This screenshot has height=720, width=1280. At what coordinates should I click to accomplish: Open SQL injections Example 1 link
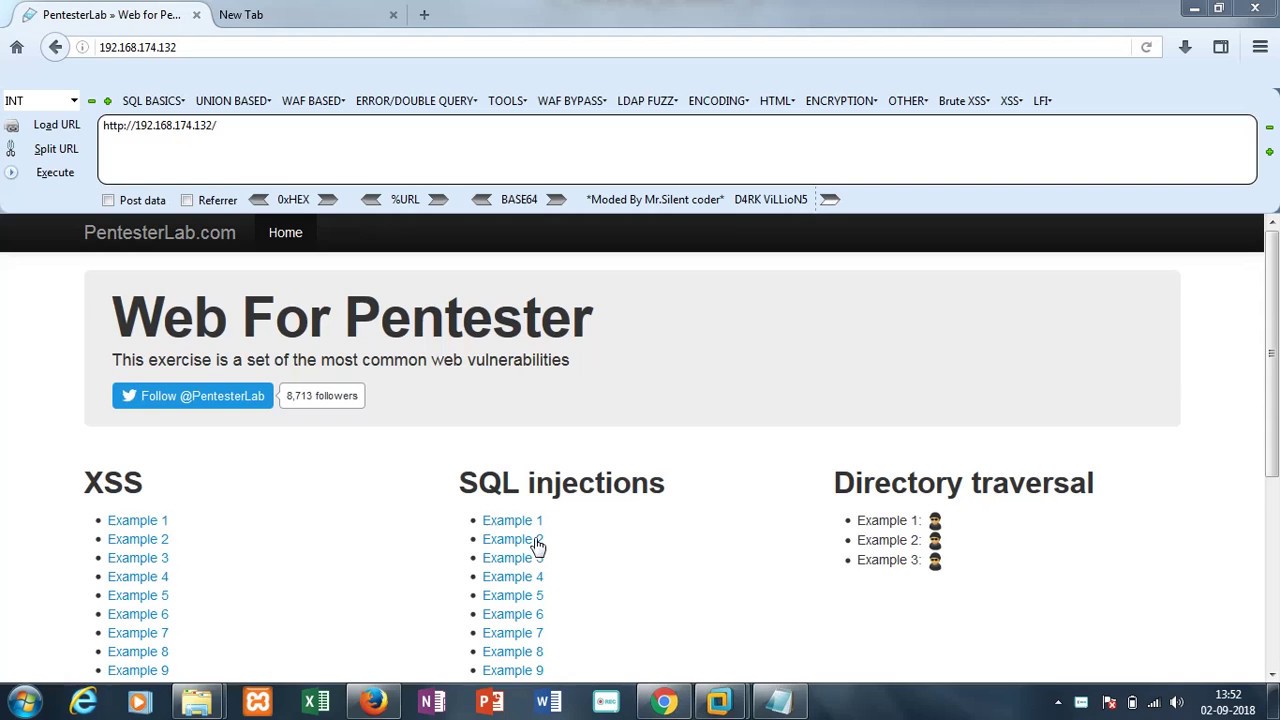tap(513, 521)
